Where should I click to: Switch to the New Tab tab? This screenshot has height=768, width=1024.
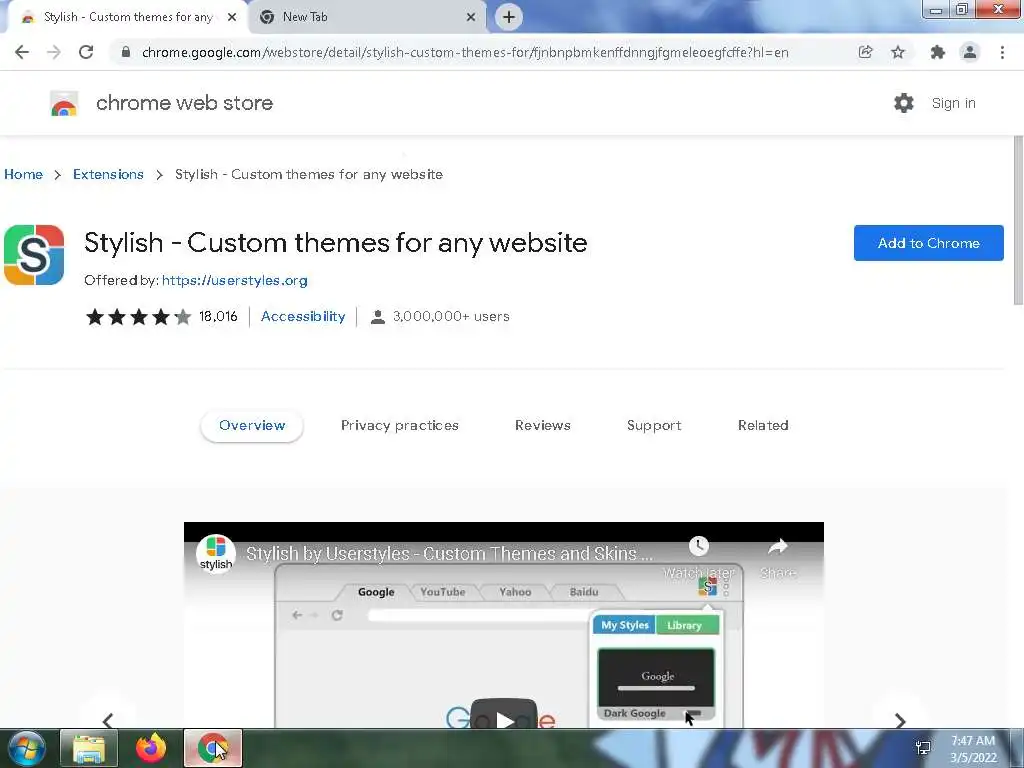click(367, 17)
